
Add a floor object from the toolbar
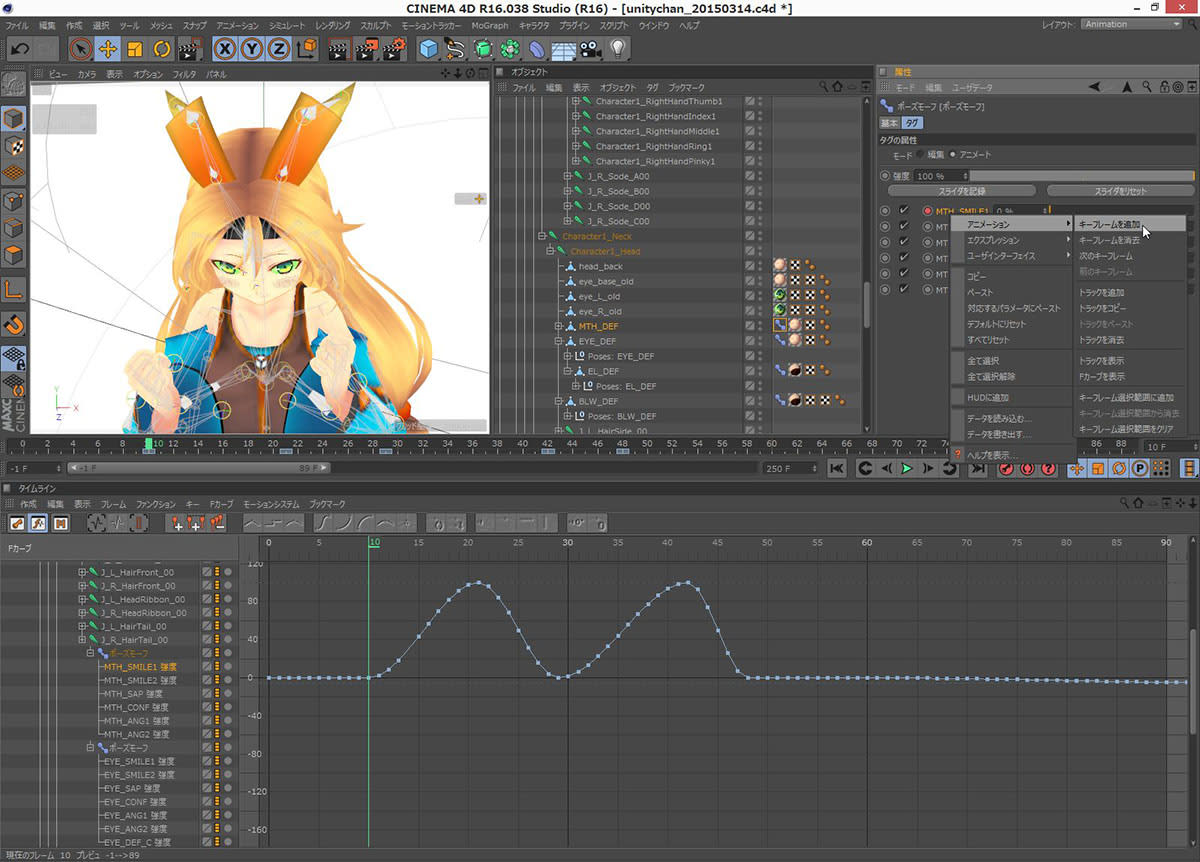(564, 48)
